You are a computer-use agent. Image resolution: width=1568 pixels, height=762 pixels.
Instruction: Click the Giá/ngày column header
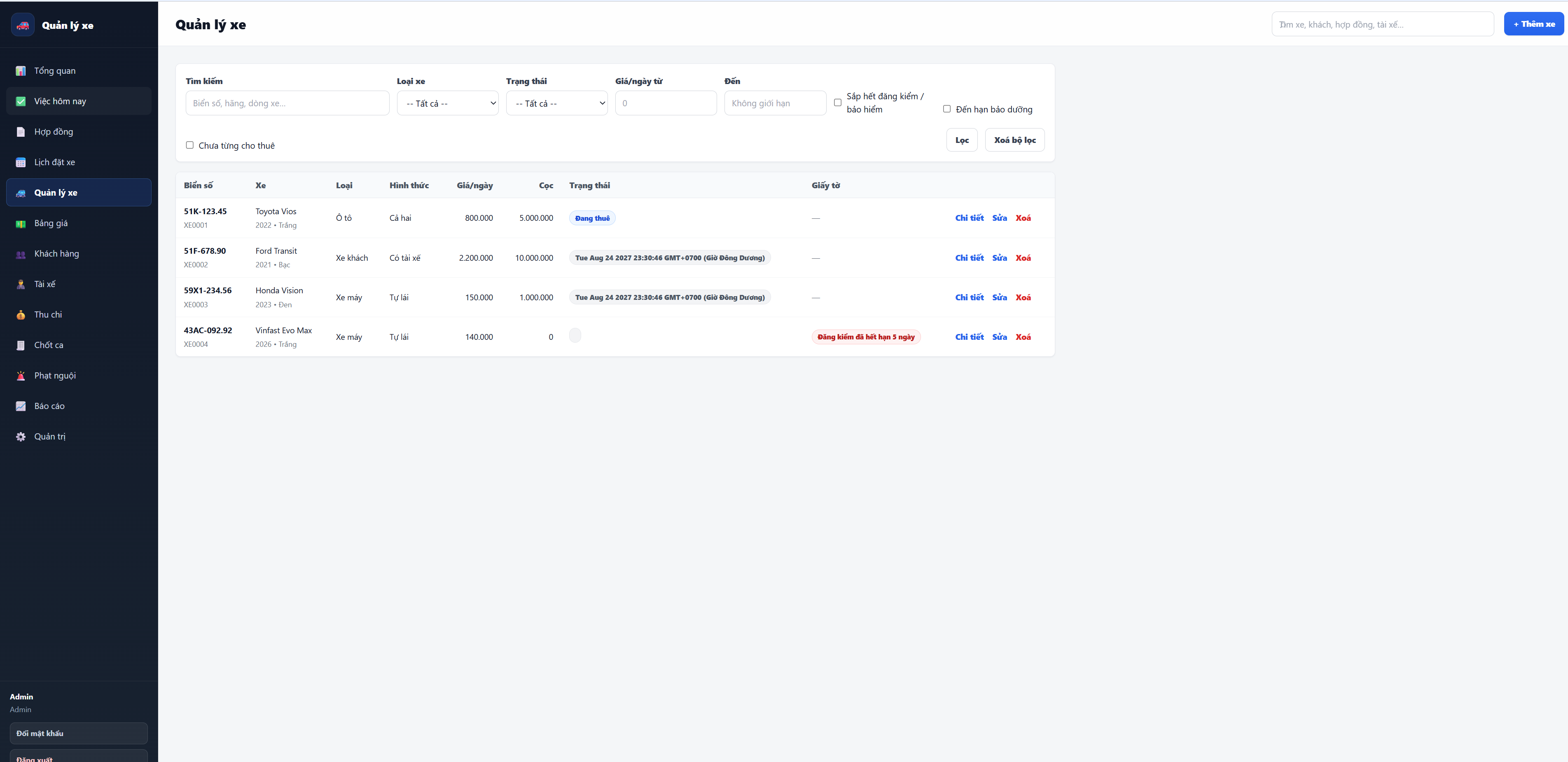pyautogui.click(x=475, y=185)
